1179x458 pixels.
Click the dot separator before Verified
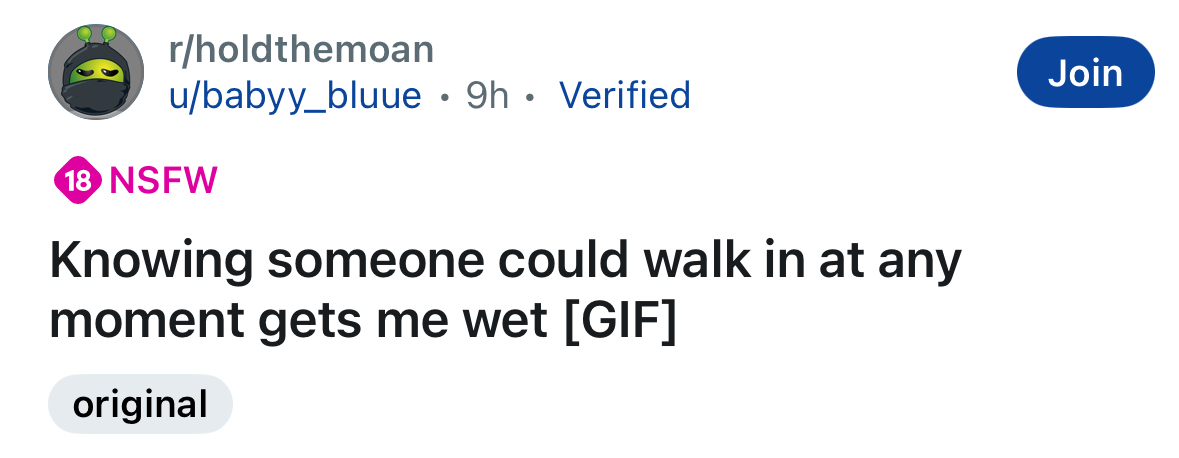point(531,97)
